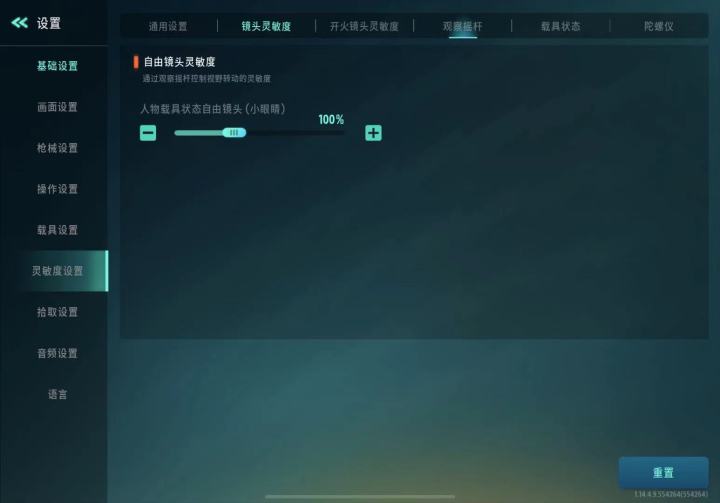
Task: Select 载具设置 in the sidebar
Action: pyautogui.click(x=57, y=230)
